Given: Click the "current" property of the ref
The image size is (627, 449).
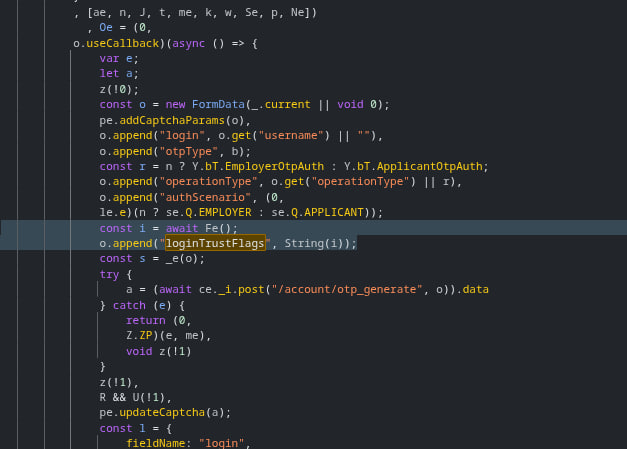Looking at the screenshot, I should tap(288, 104).
